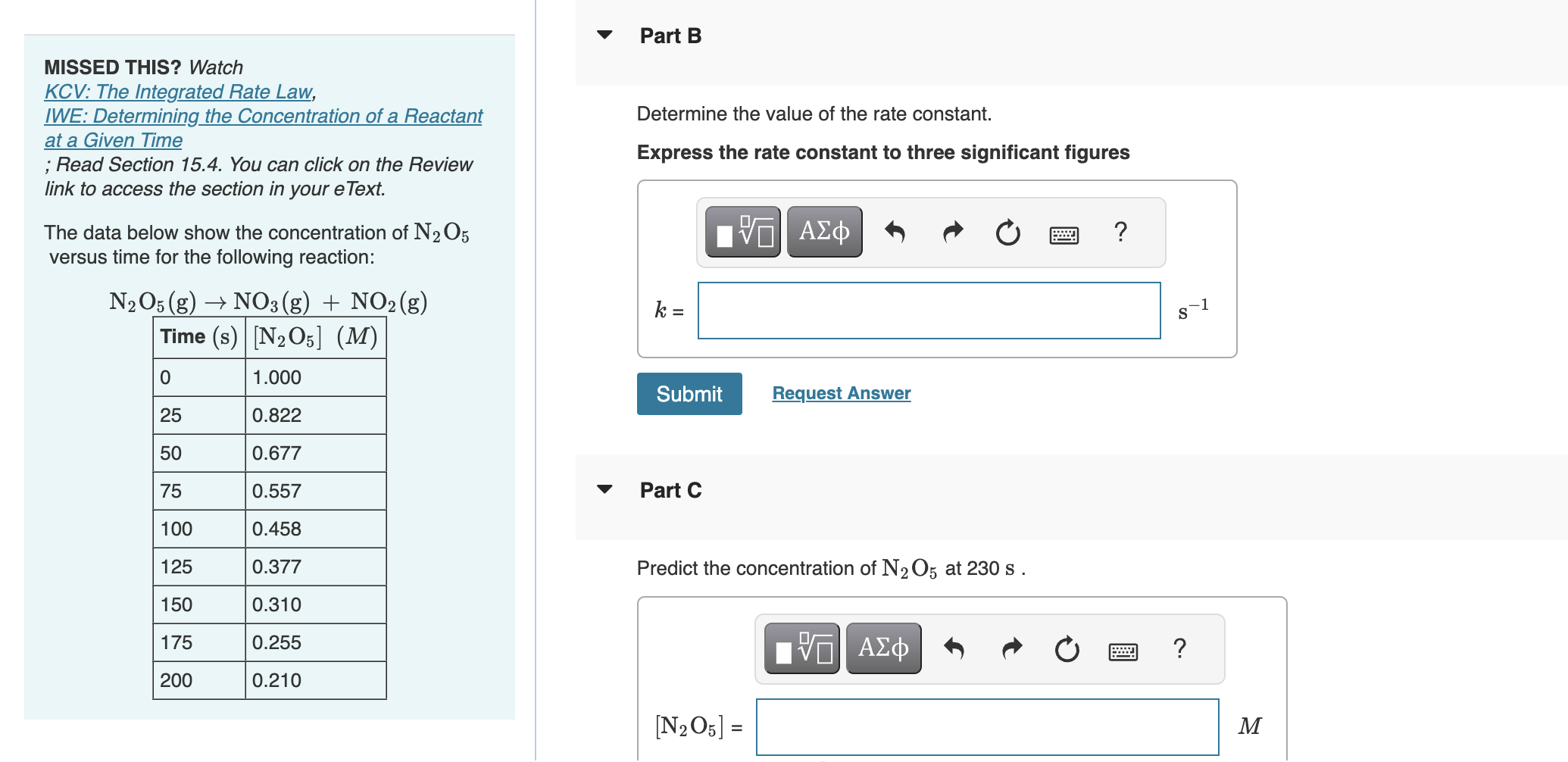Image resolution: width=1568 pixels, height=762 pixels.
Task: Click the rate constant k input field
Action: pos(929,311)
